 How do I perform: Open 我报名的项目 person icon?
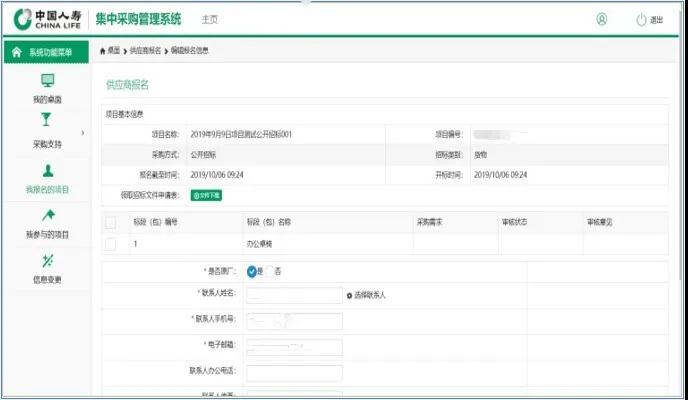point(48,171)
